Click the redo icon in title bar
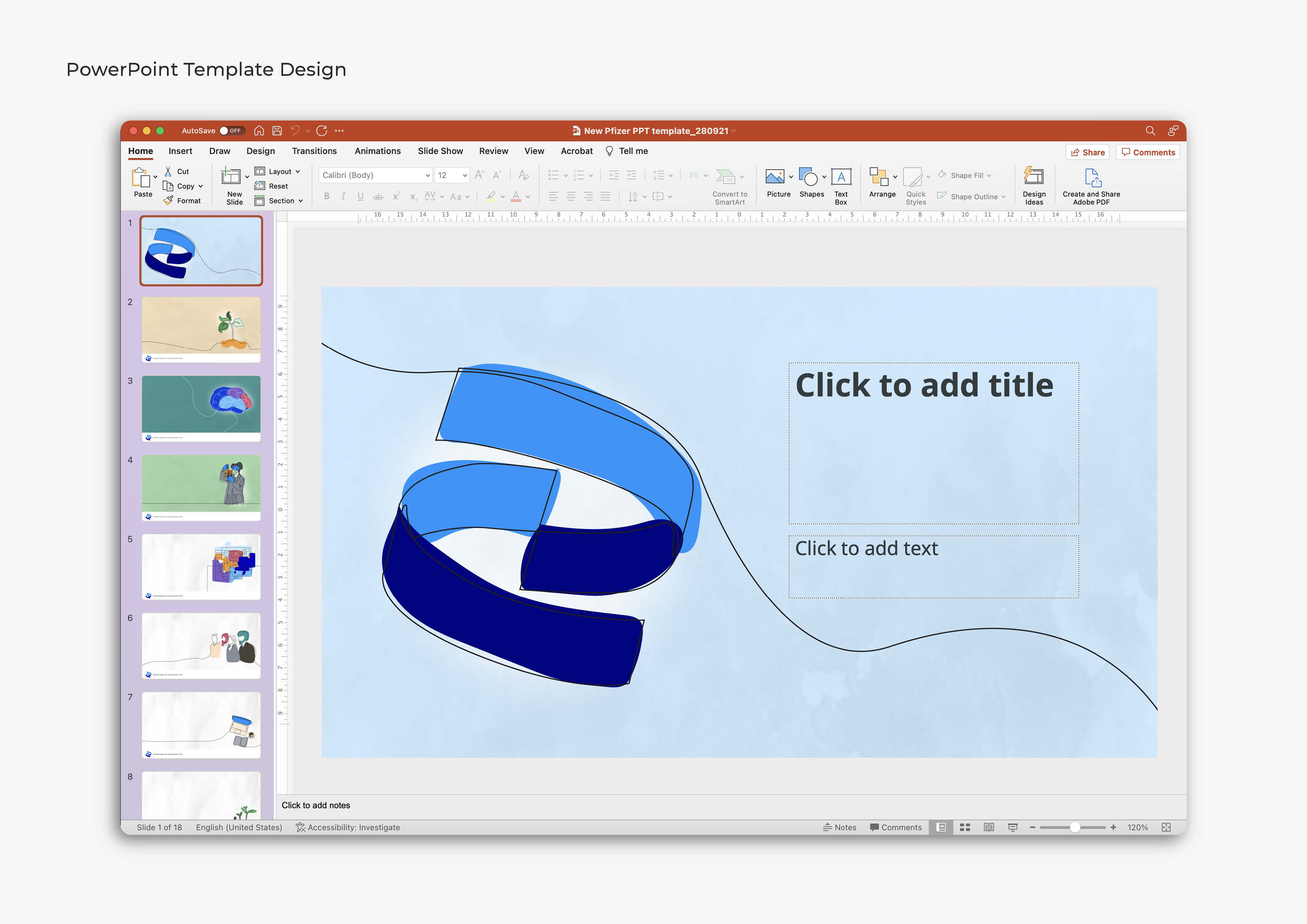Viewport: 1307px width, 924px height. (322, 130)
